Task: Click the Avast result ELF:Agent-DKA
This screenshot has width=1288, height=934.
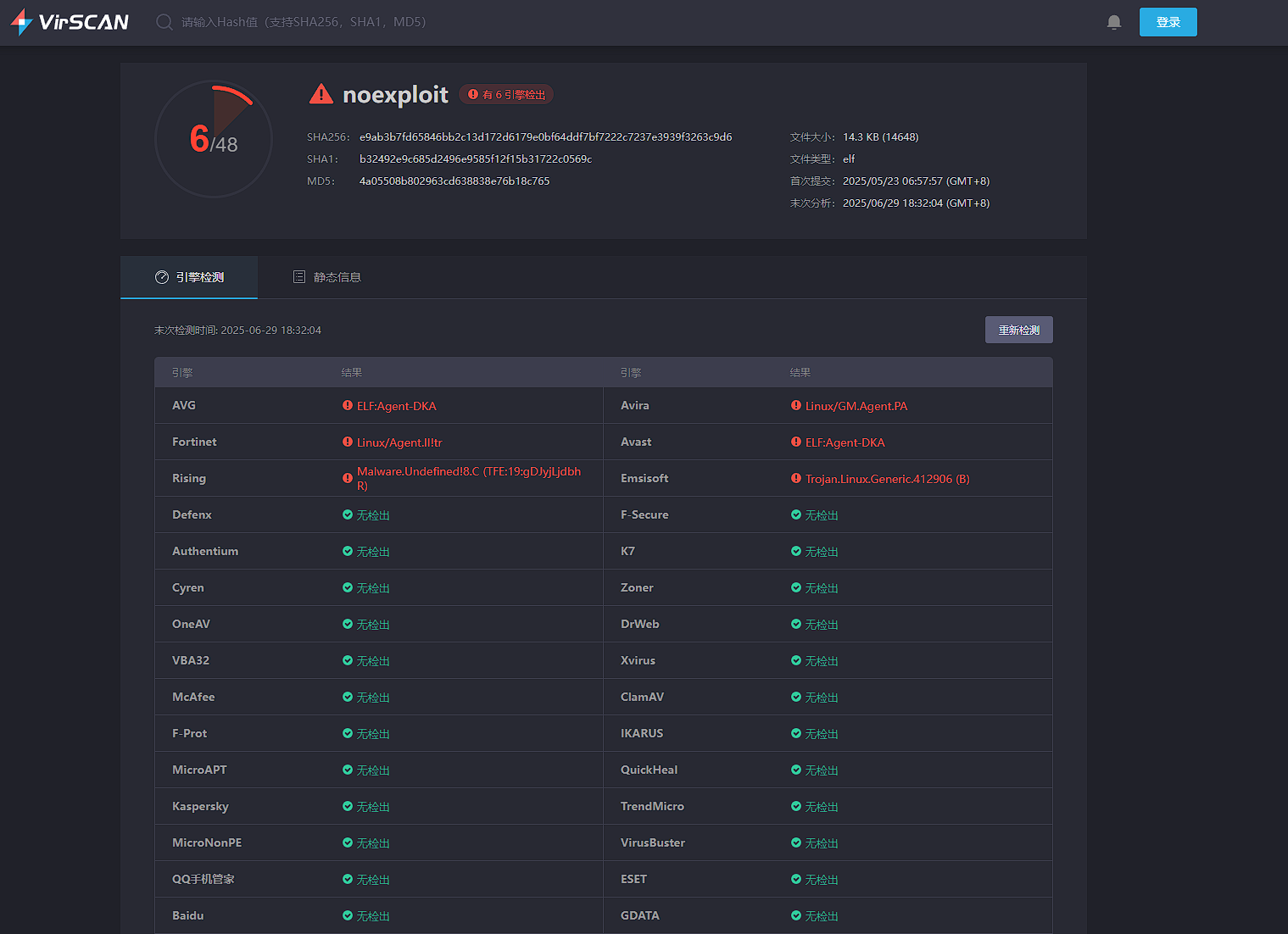Action: 845,442
